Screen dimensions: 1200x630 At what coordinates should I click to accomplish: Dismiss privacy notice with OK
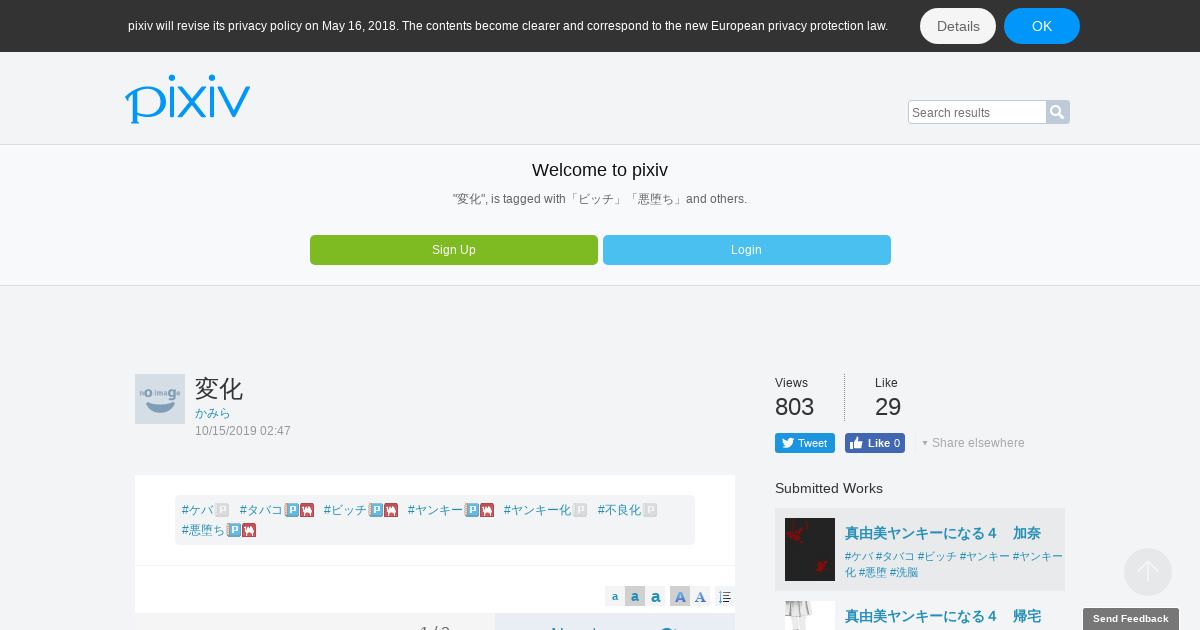[x=1042, y=26]
